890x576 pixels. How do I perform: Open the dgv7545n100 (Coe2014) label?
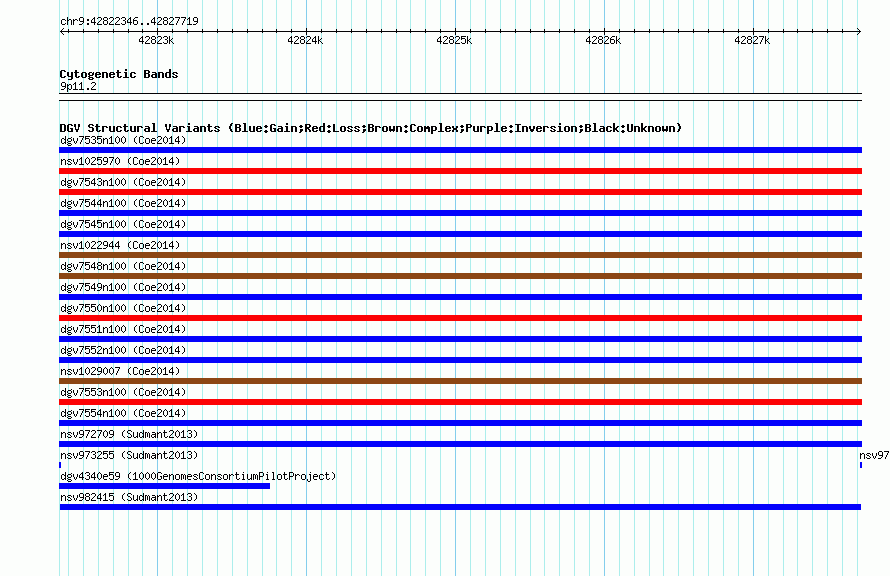tap(123, 224)
